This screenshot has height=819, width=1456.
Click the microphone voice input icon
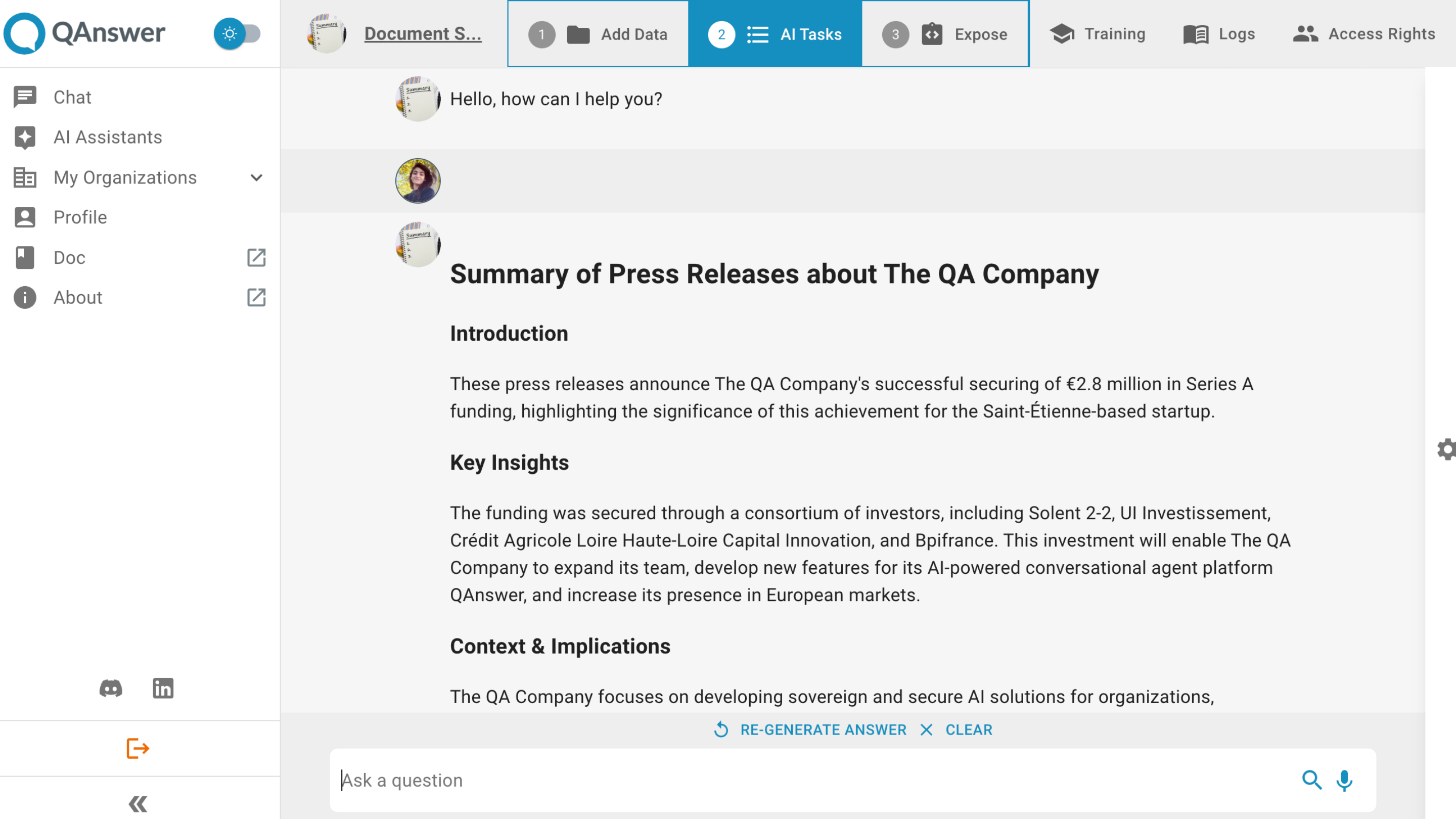coord(1344,780)
